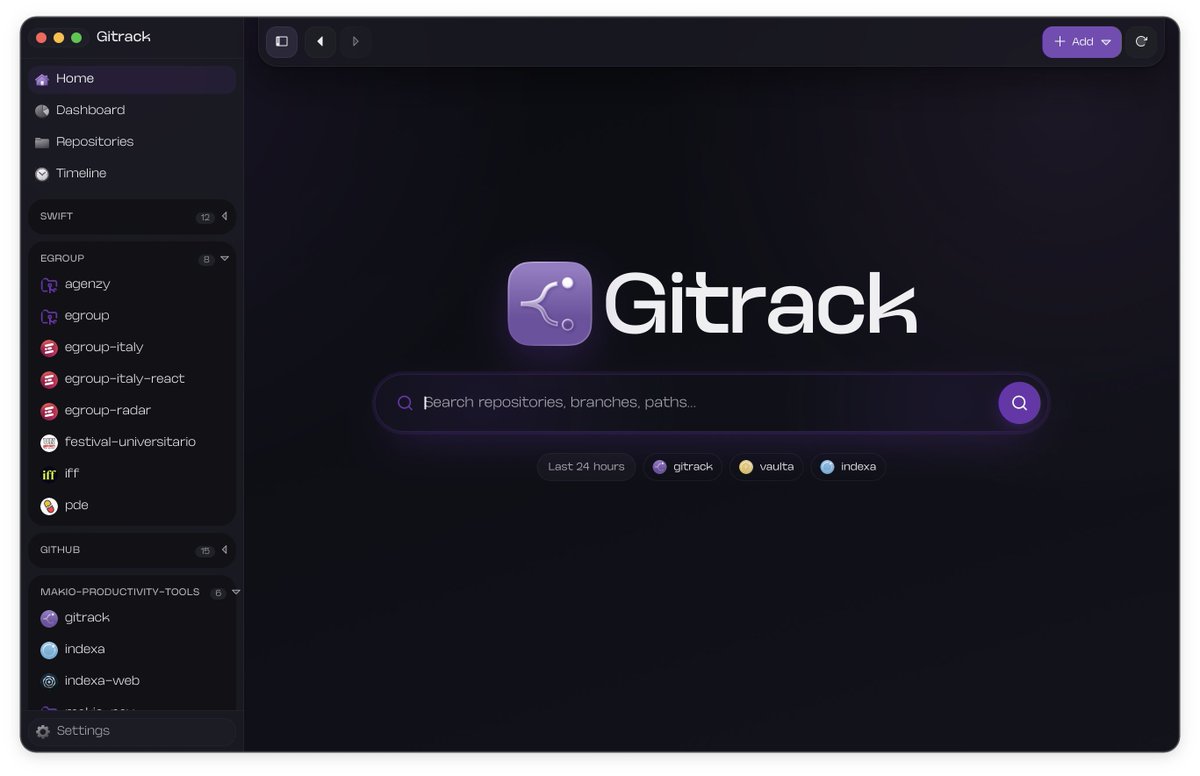The height and width of the screenshot is (776, 1200).
Task: Toggle the sidebar panel button
Action: [282, 42]
